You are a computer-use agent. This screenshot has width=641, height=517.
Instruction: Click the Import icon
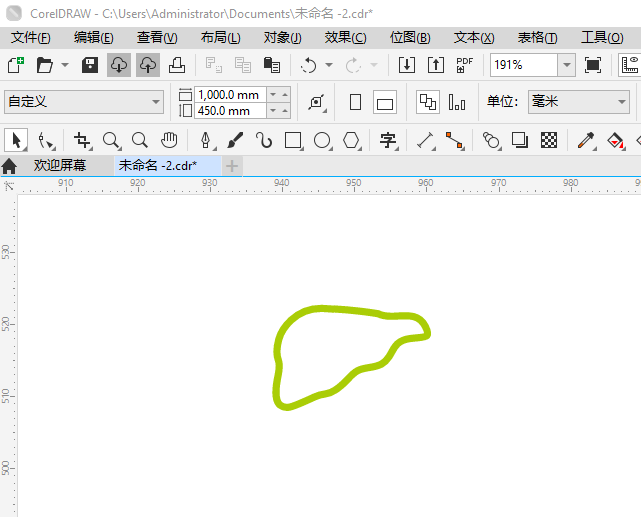407,65
